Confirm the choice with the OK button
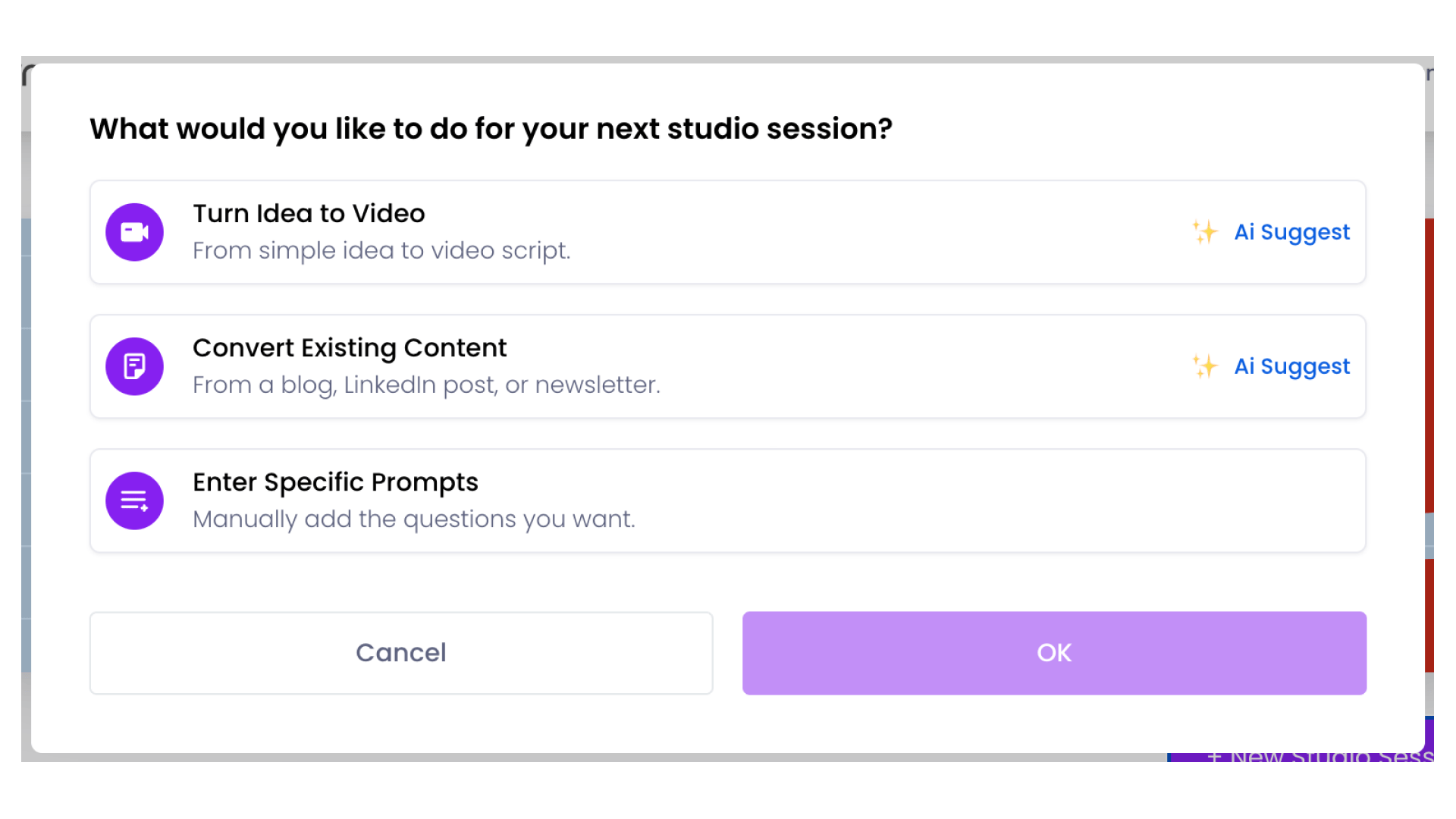Viewport: 1456px width, 819px height. point(1054,653)
